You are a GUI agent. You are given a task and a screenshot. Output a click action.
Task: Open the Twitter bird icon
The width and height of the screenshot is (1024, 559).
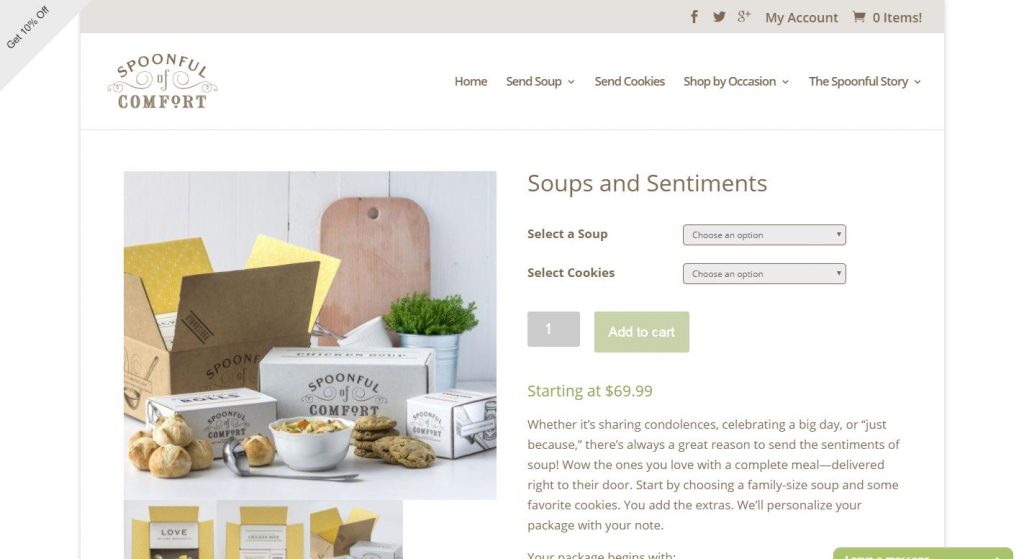[x=719, y=17]
